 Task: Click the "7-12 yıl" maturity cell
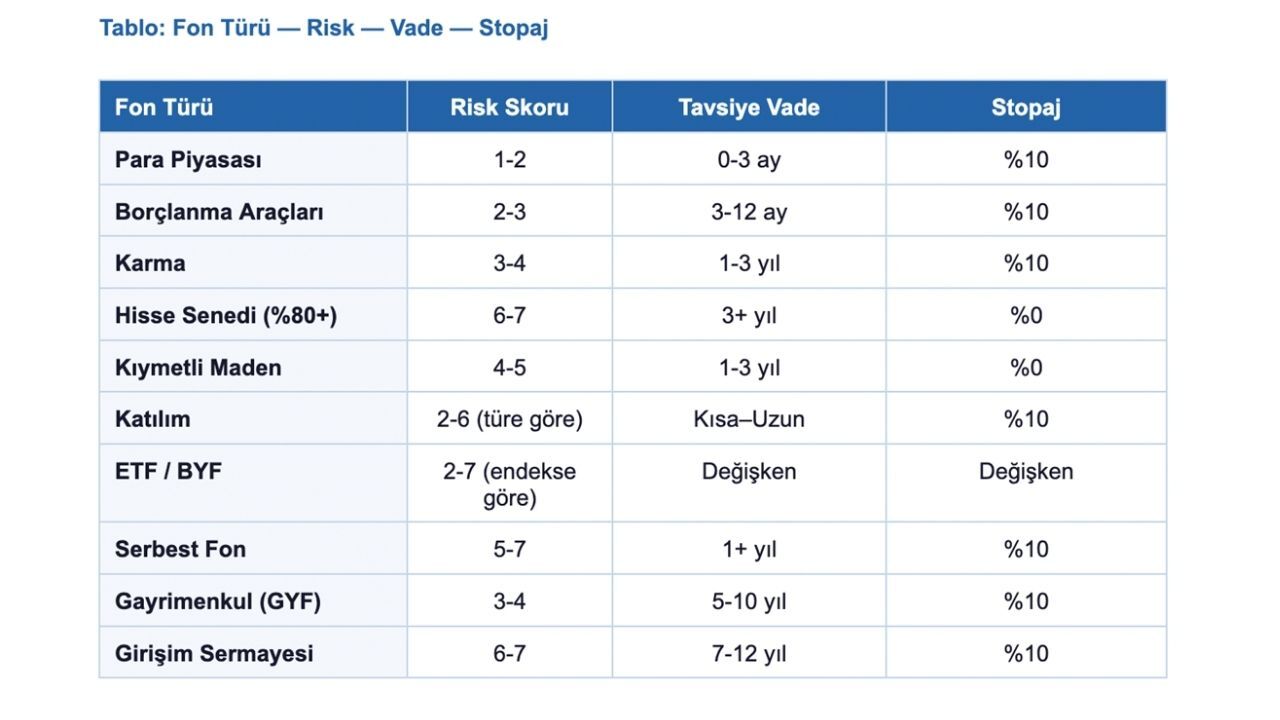point(748,654)
